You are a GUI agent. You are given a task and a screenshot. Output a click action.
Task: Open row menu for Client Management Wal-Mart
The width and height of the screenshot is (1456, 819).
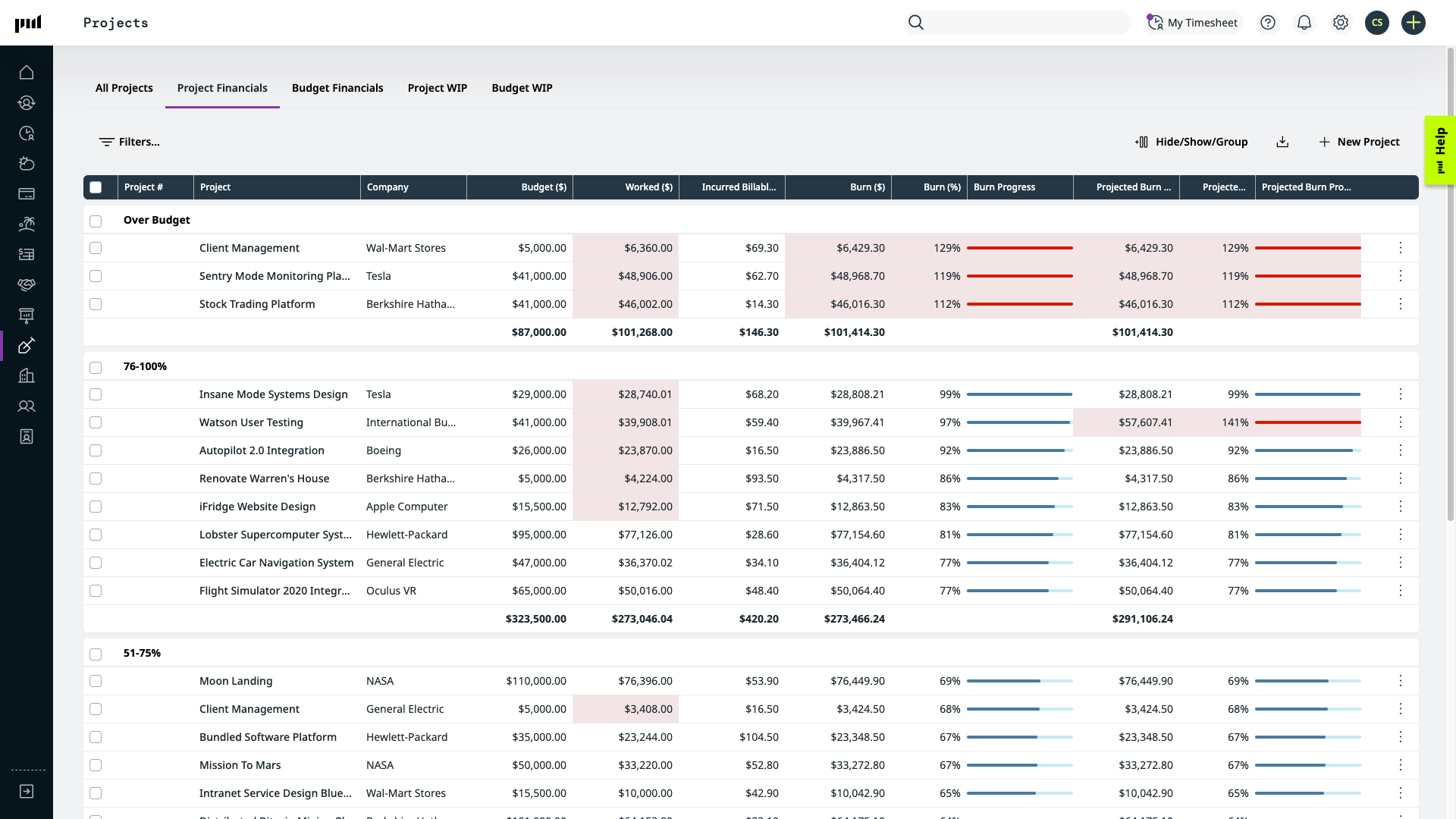tap(1400, 248)
